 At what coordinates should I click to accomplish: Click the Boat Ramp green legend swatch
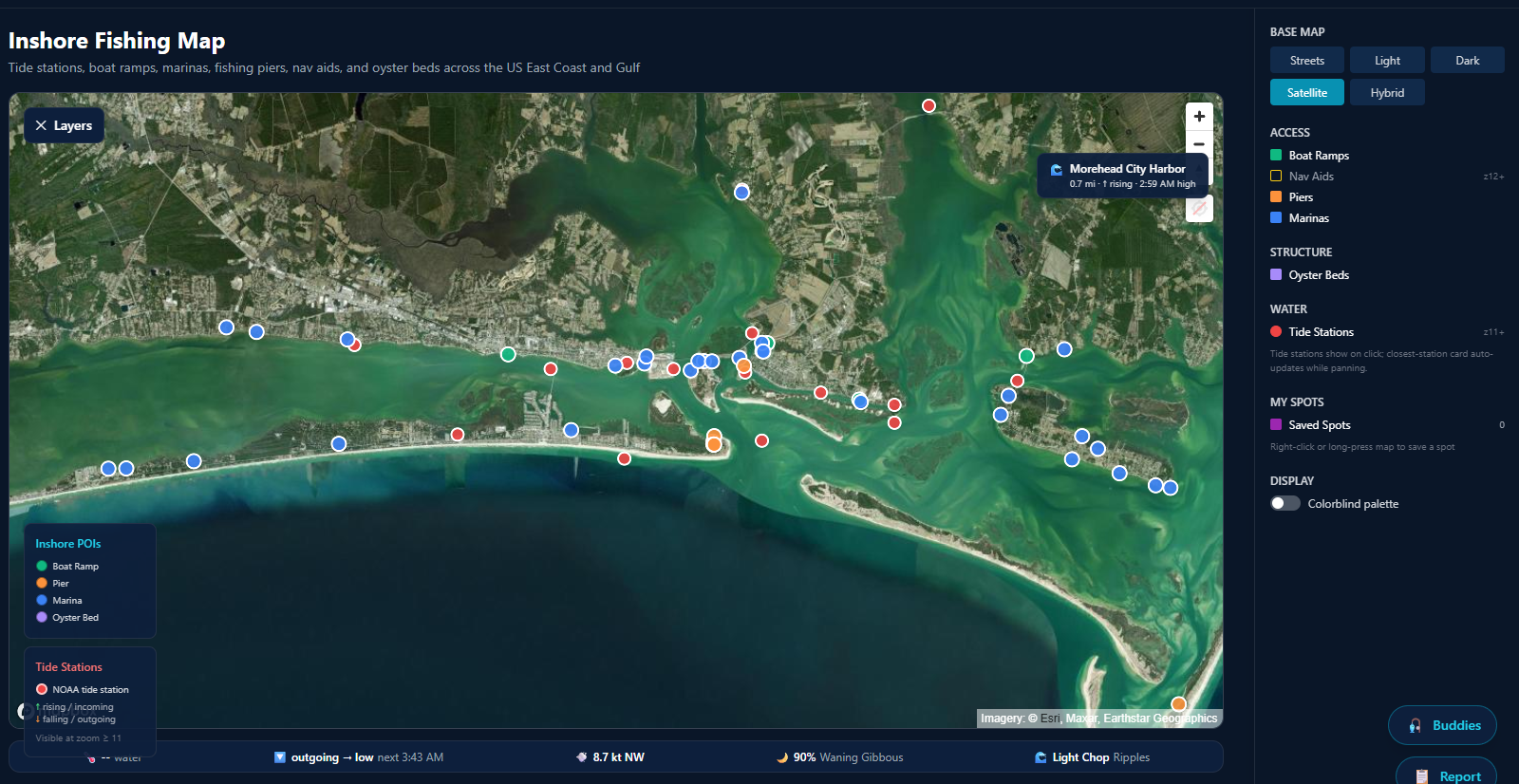pos(42,566)
